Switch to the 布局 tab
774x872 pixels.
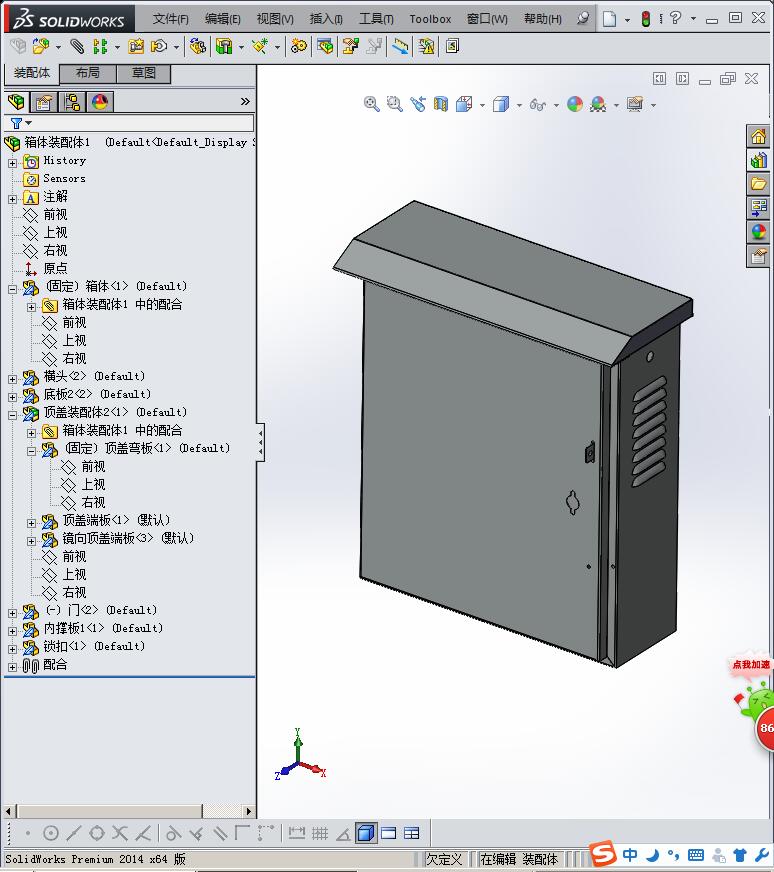(x=88, y=73)
